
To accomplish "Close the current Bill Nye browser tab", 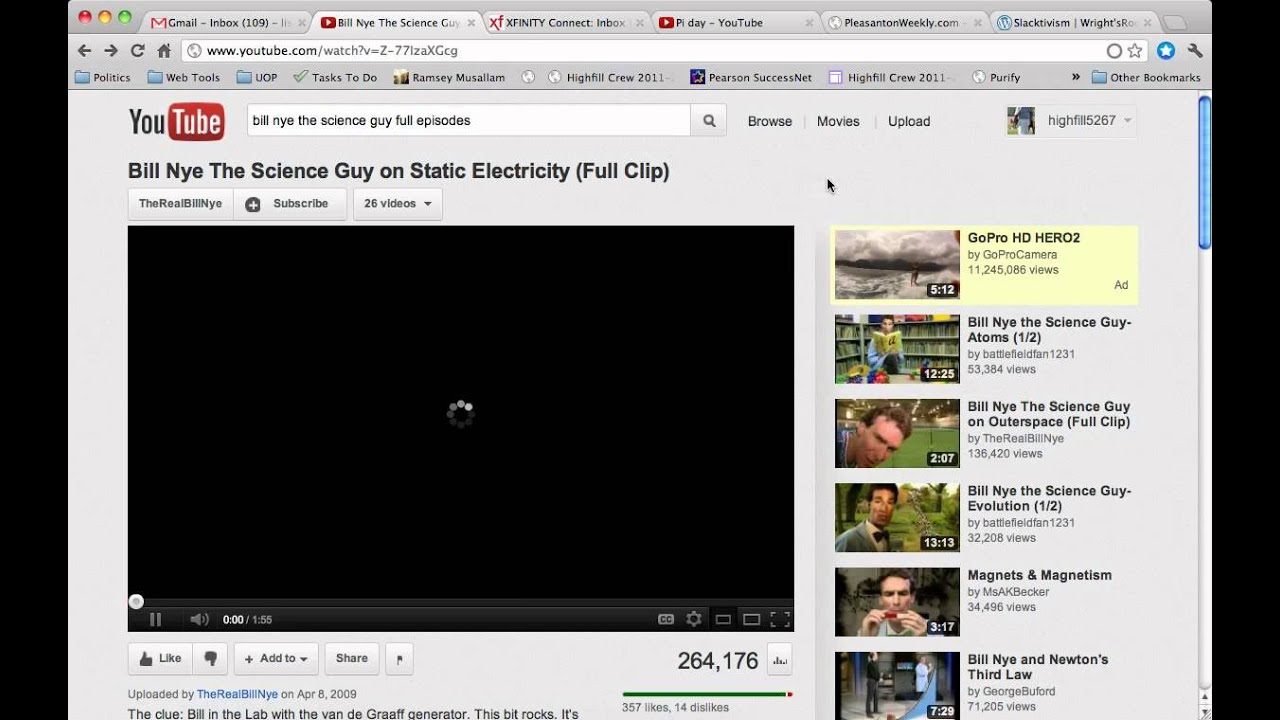I will pos(471,22).
